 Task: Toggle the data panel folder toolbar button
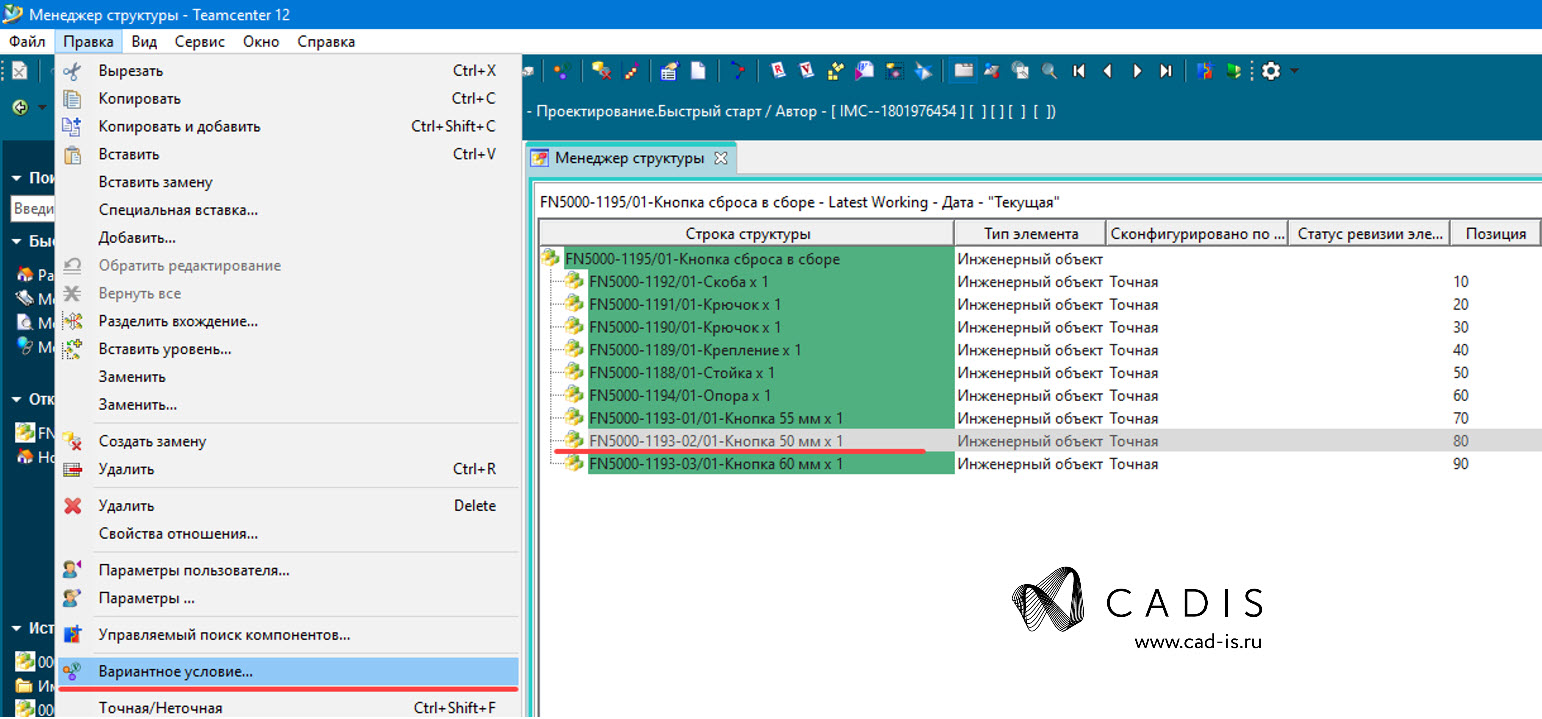coord(964,71)
